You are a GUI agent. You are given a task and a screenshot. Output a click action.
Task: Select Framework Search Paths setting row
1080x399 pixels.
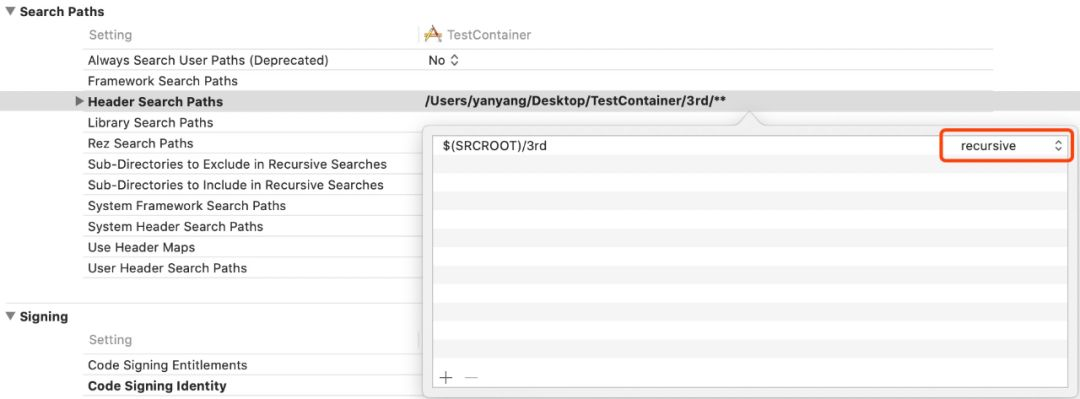pyautogui.click(x=537, y=81)
